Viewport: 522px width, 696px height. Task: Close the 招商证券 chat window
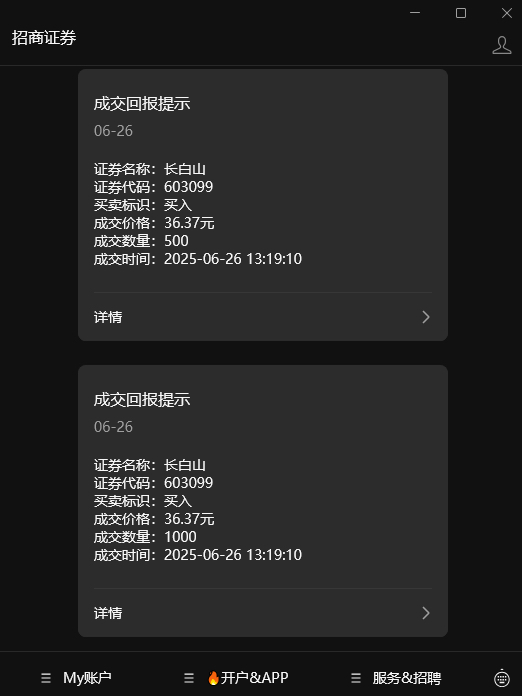(506, 13)
